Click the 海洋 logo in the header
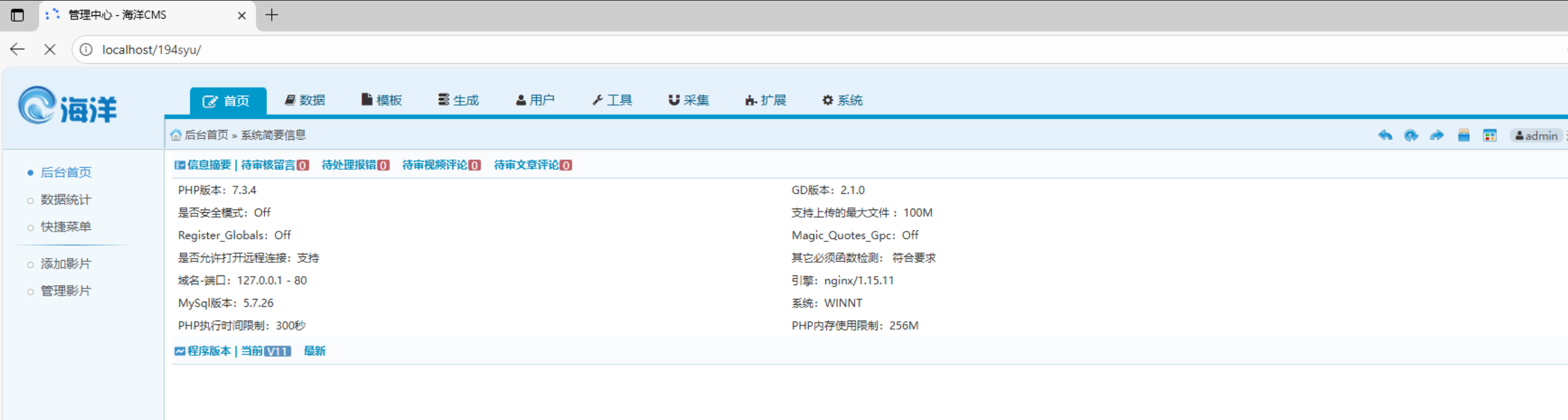Screen dimensions: 1568x420 click(67, 106)
